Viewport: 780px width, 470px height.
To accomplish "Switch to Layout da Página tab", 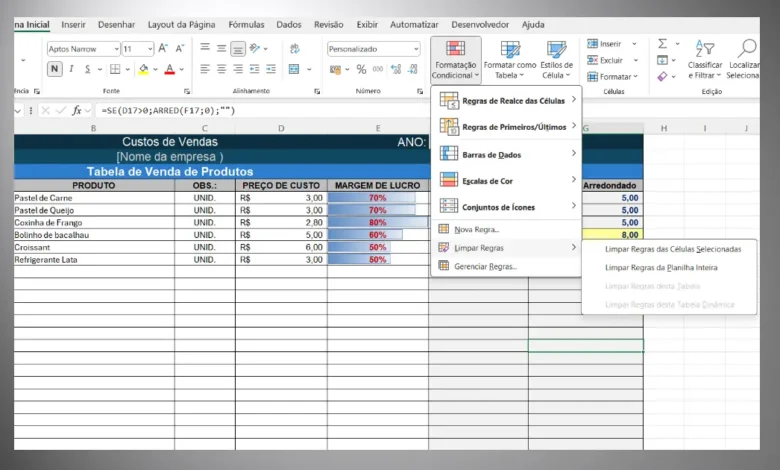I will 181,24.
